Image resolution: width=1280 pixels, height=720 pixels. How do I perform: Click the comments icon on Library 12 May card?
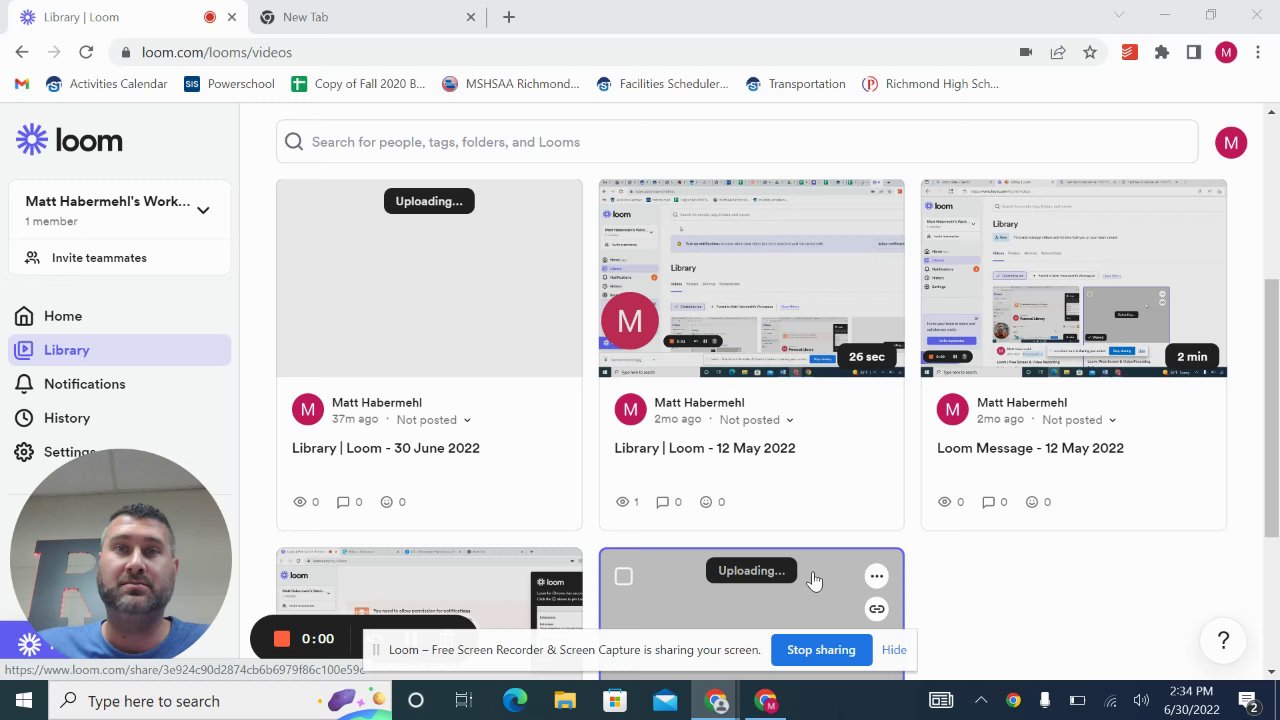pyautogui.click(x=662, y=502)
